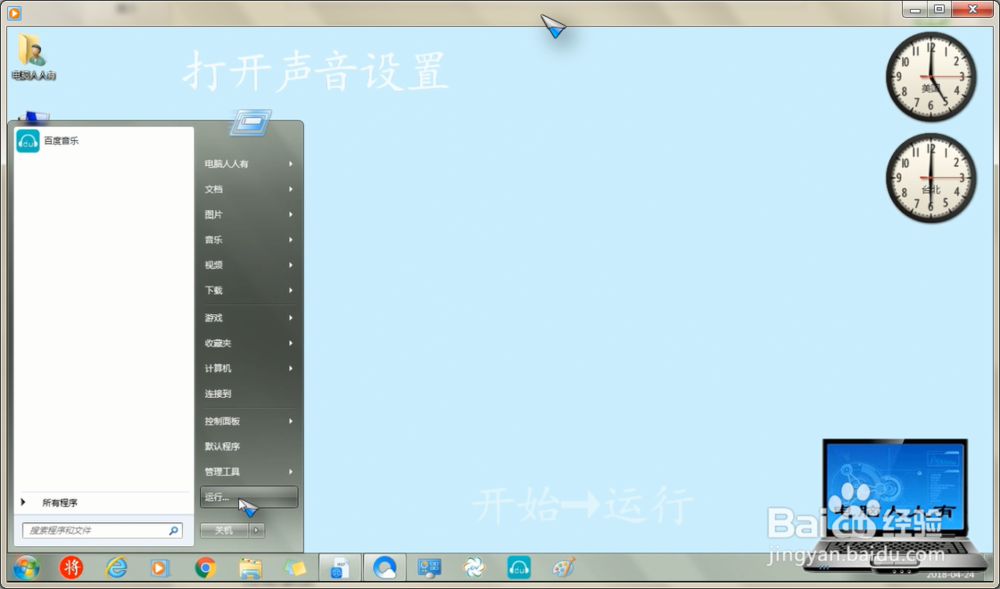The image size is (1000, 589).
Task: Expand the 图片 submenu arrow
Action: (x=291, y=215)
